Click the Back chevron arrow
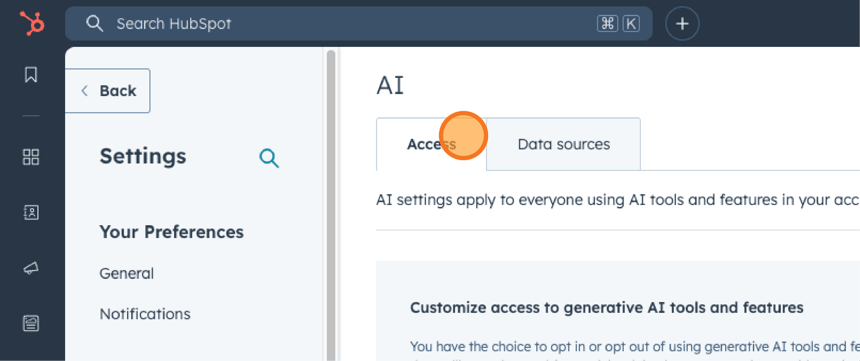Viewport: 860px width, 361px height. click(x=84, y=91)
